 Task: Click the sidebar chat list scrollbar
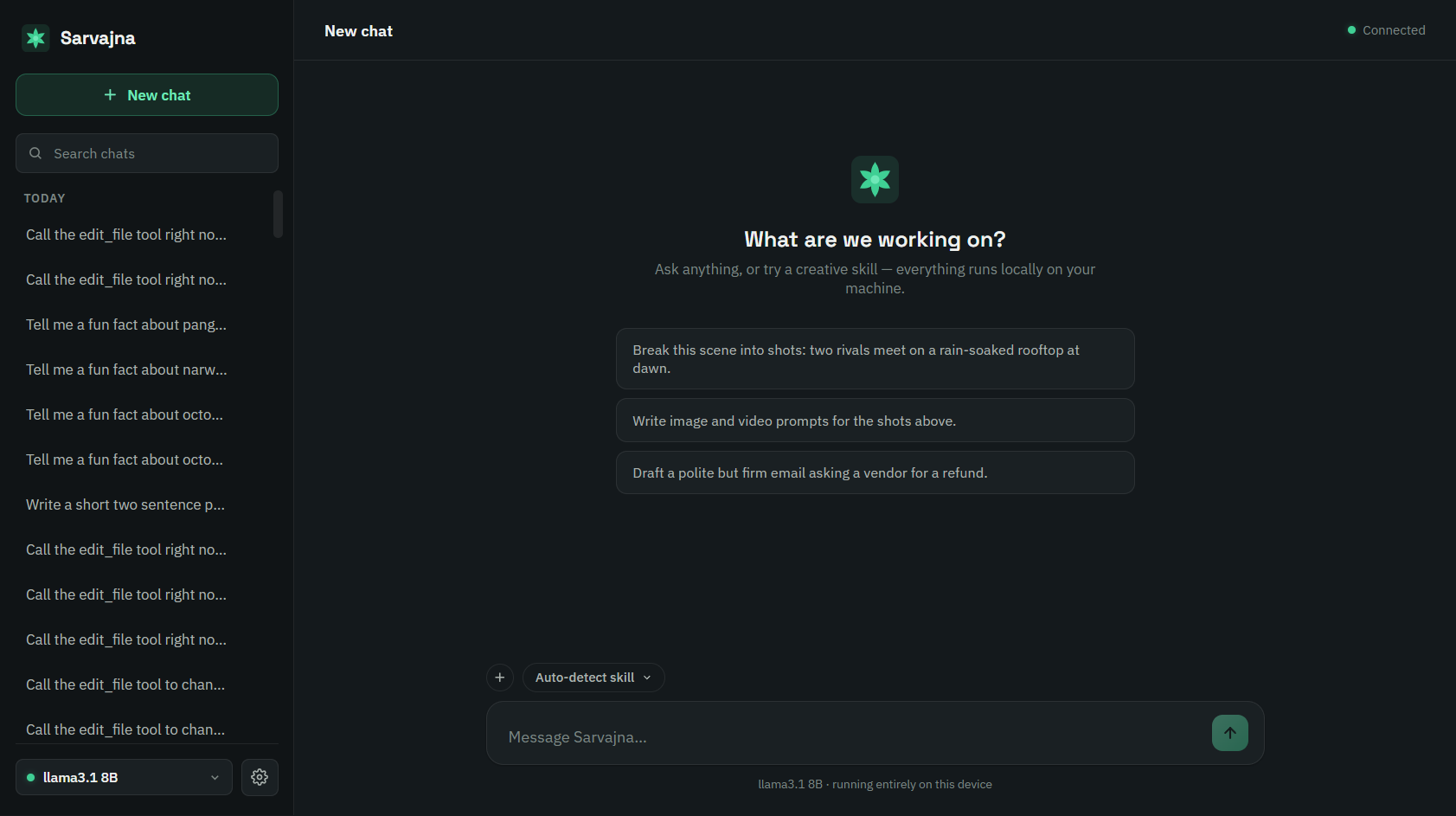278,214
